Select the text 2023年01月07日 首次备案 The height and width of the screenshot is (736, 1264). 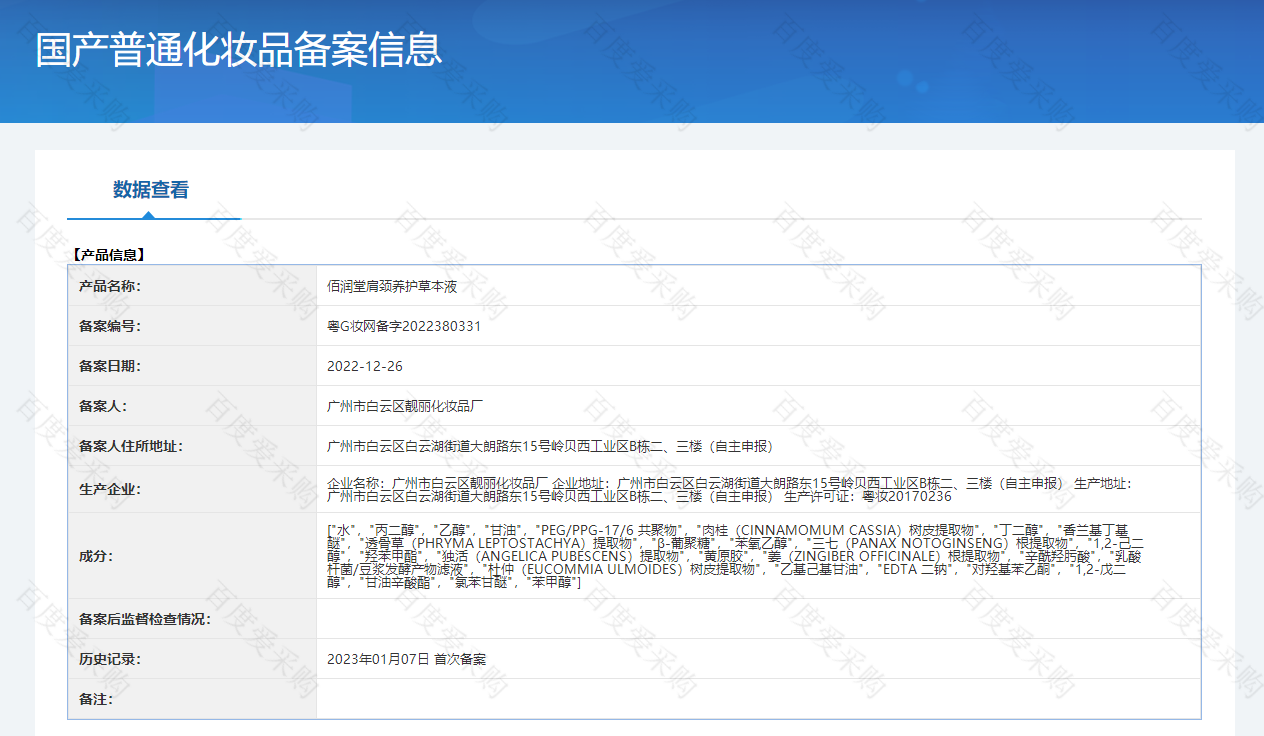407,659
